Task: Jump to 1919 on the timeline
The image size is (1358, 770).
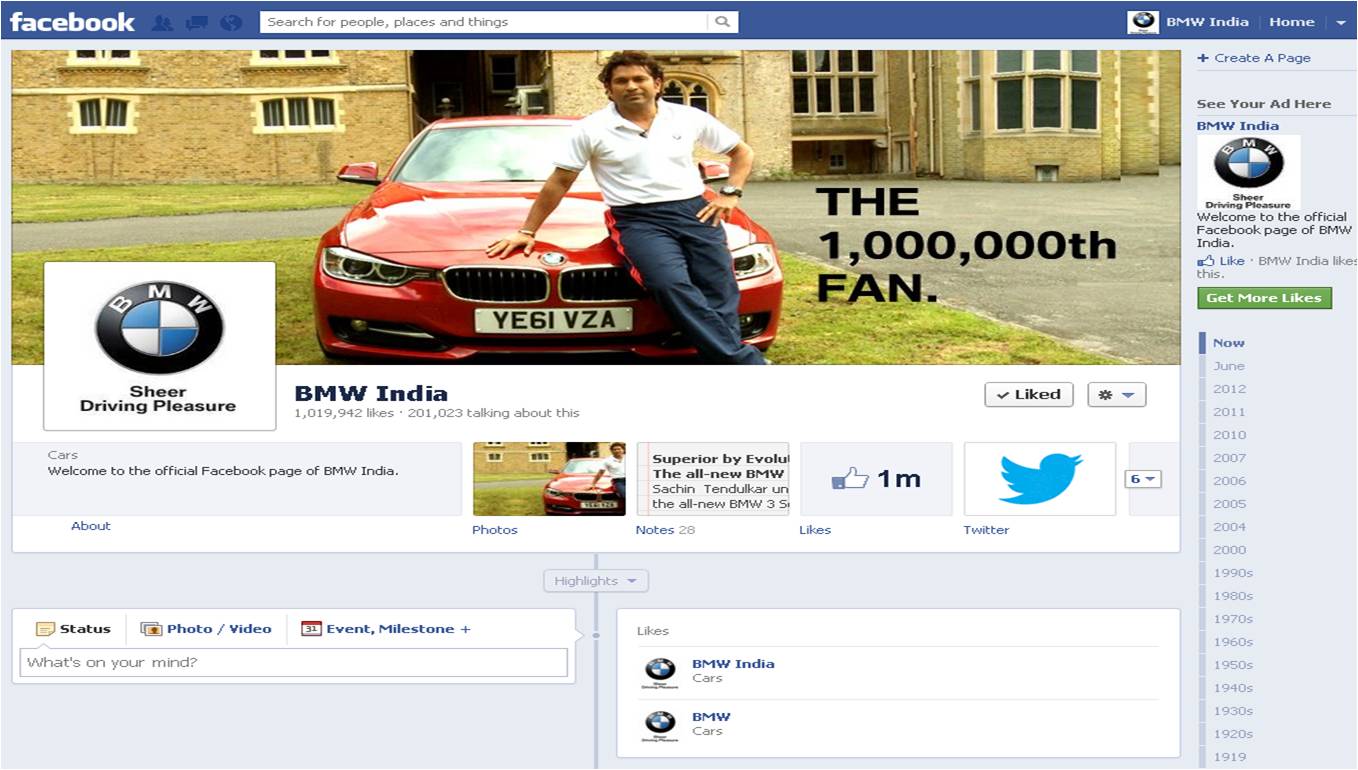Action: (x=1230, y=757)
